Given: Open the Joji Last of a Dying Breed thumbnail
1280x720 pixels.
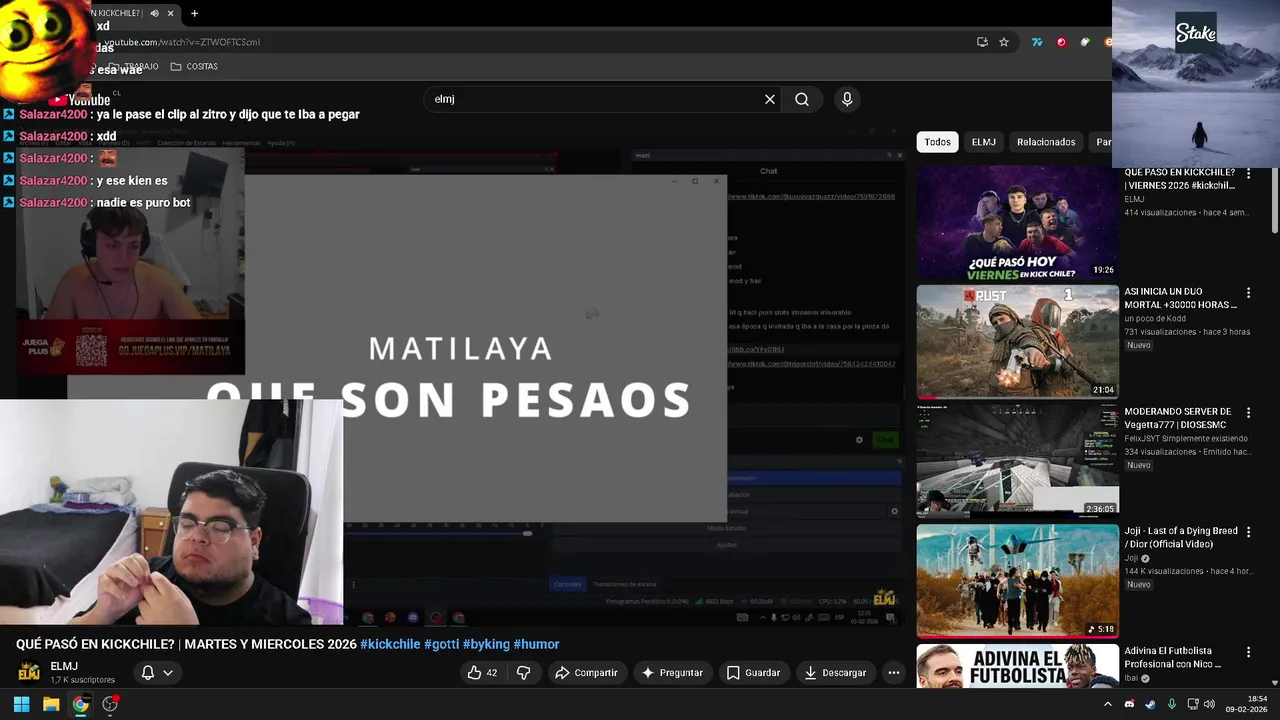Looking at the screenshot, I should point(1017,581).
